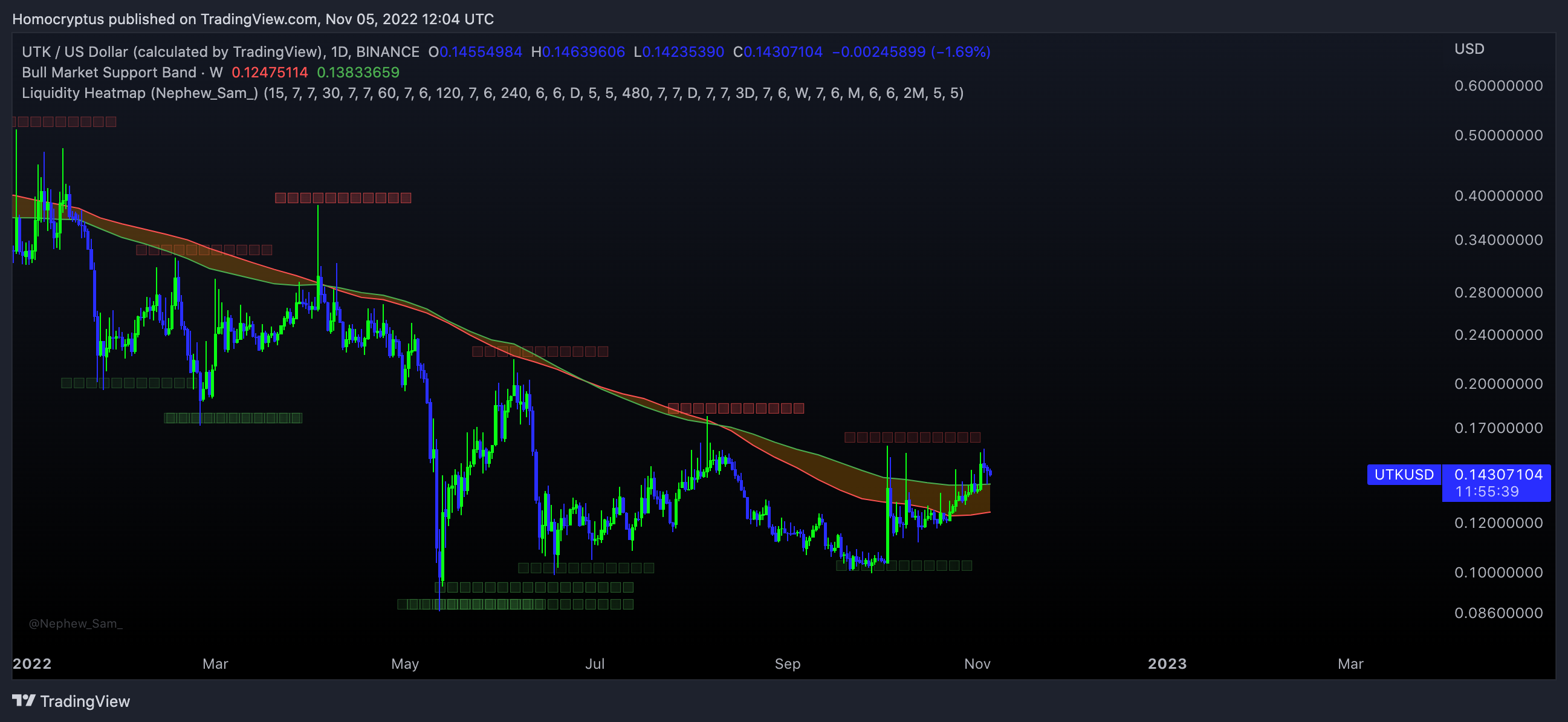Click the 2023 time axis label

[x=1167, y=663]
